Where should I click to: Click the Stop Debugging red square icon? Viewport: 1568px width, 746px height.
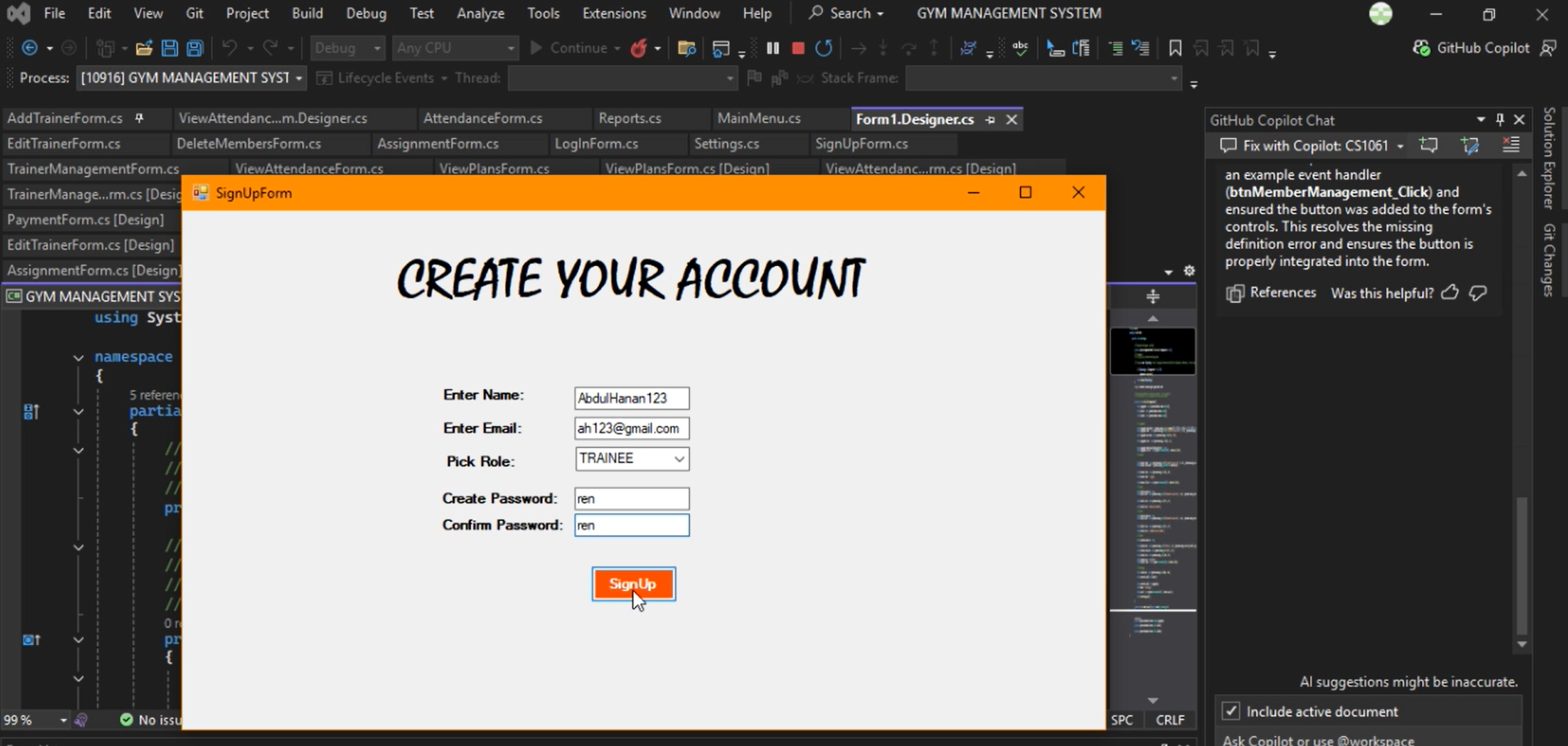point(798,48)
